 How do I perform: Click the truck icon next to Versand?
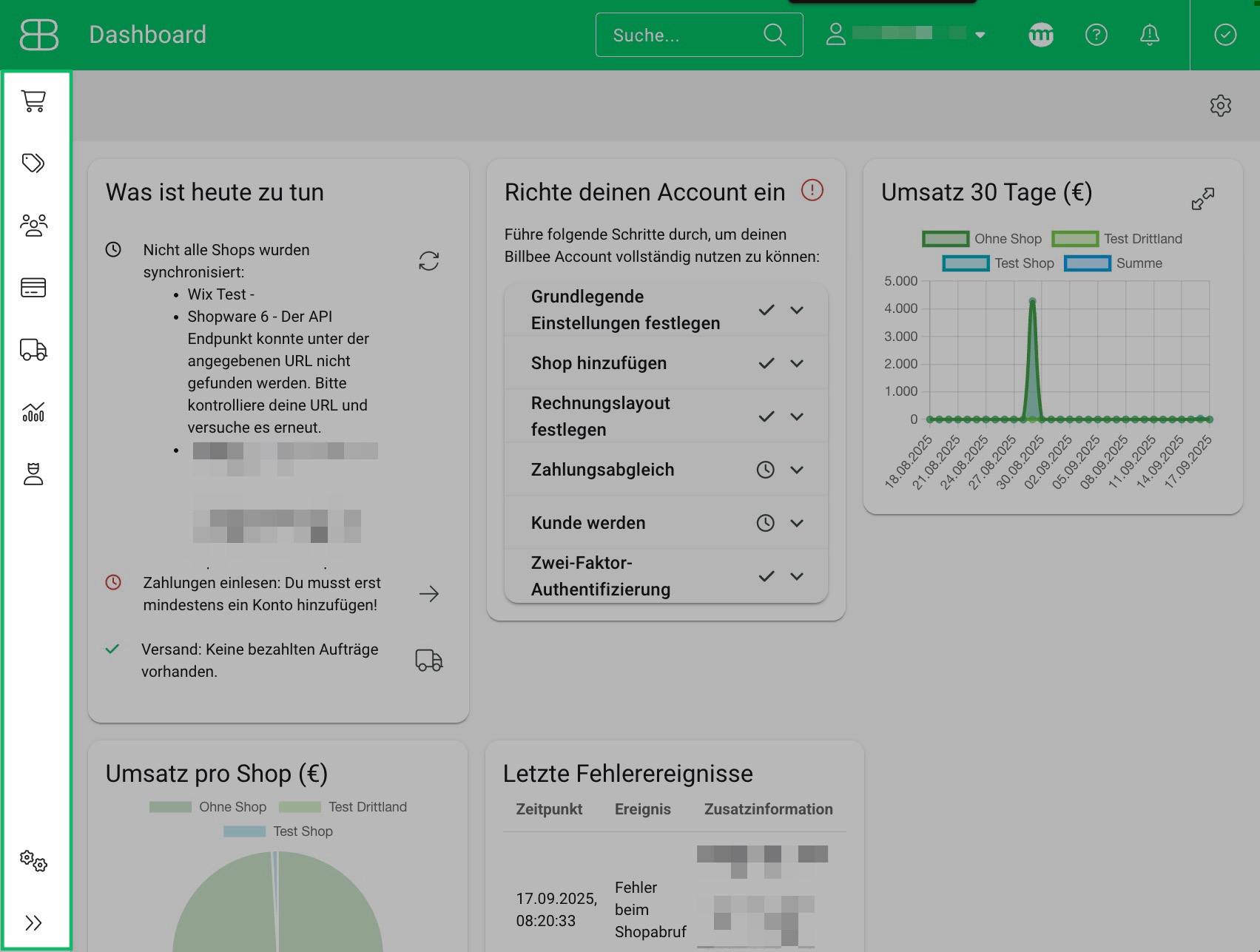pos(429,661)
